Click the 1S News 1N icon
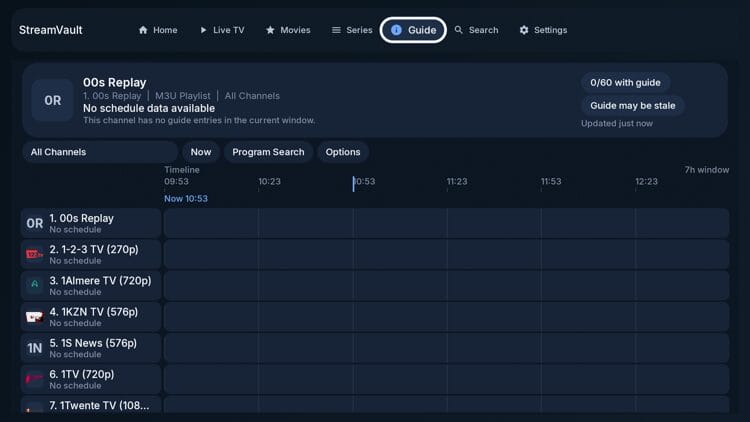 click(35, 348)
